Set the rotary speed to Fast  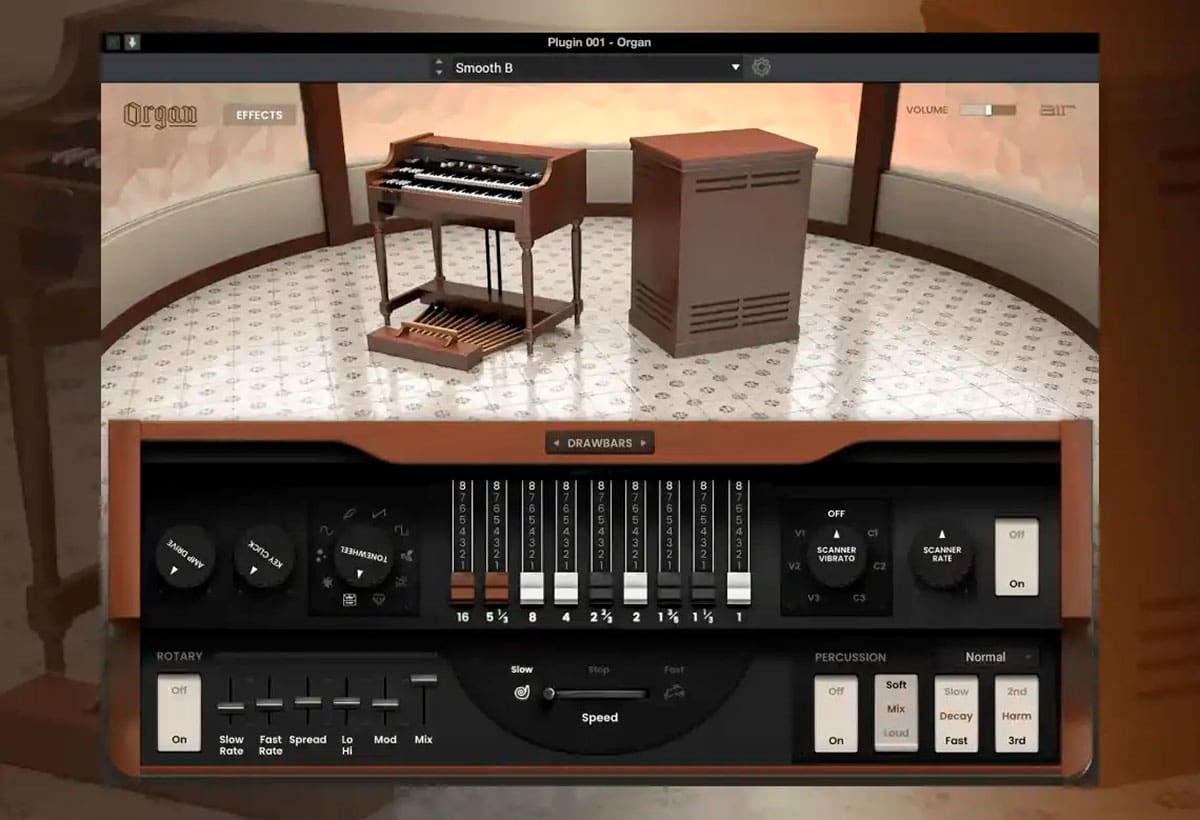tap(675, 669)
